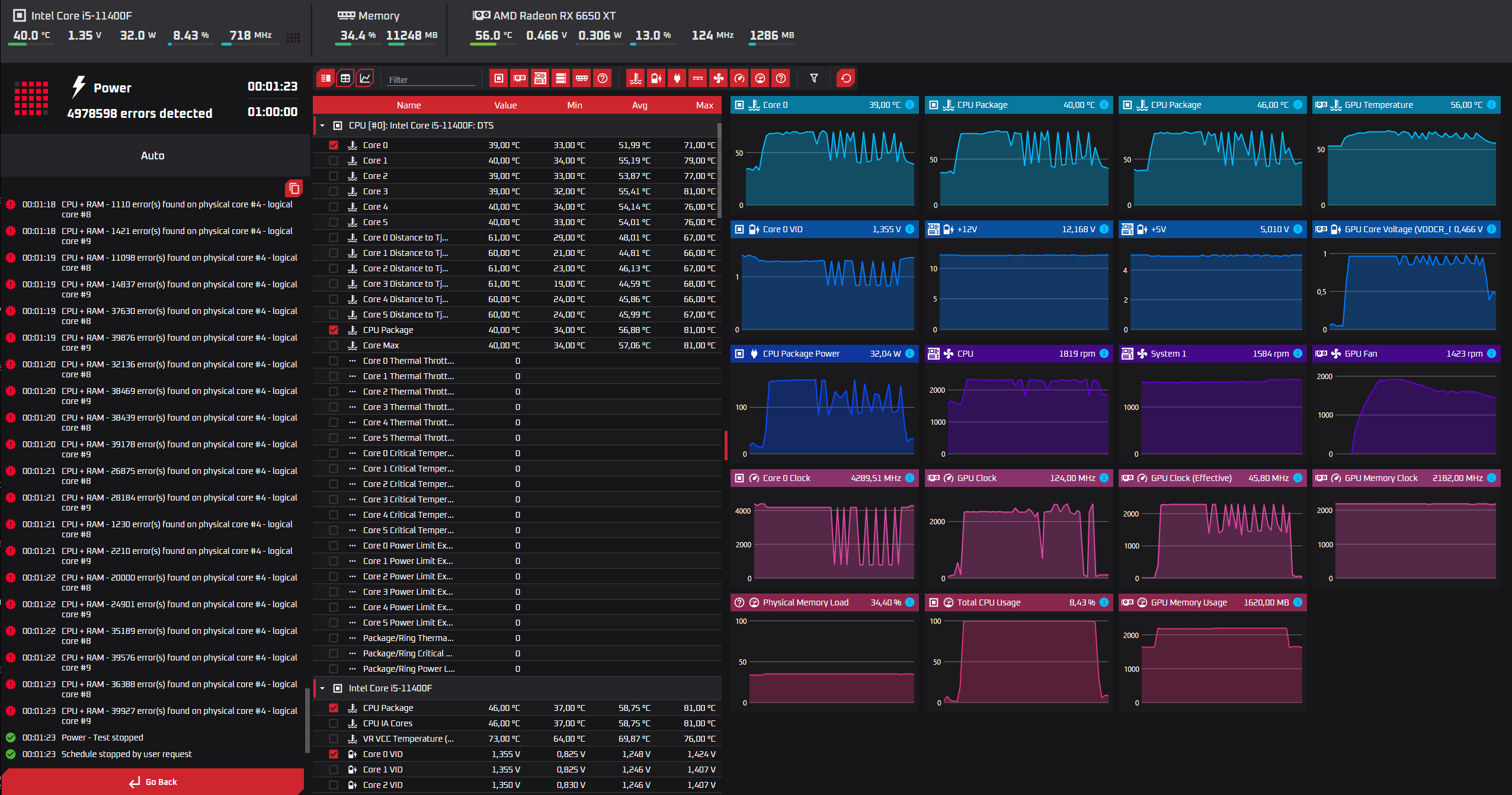Switch to the split list-and-graph view
Viewport: 1512px width, 795px height.
(325, 78)
